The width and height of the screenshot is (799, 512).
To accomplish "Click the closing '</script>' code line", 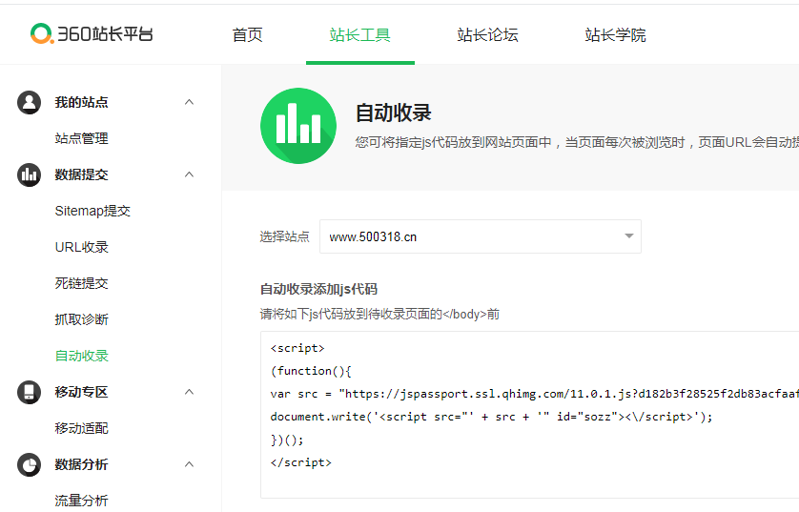I will pyautogui.click(x=301, y=463).
